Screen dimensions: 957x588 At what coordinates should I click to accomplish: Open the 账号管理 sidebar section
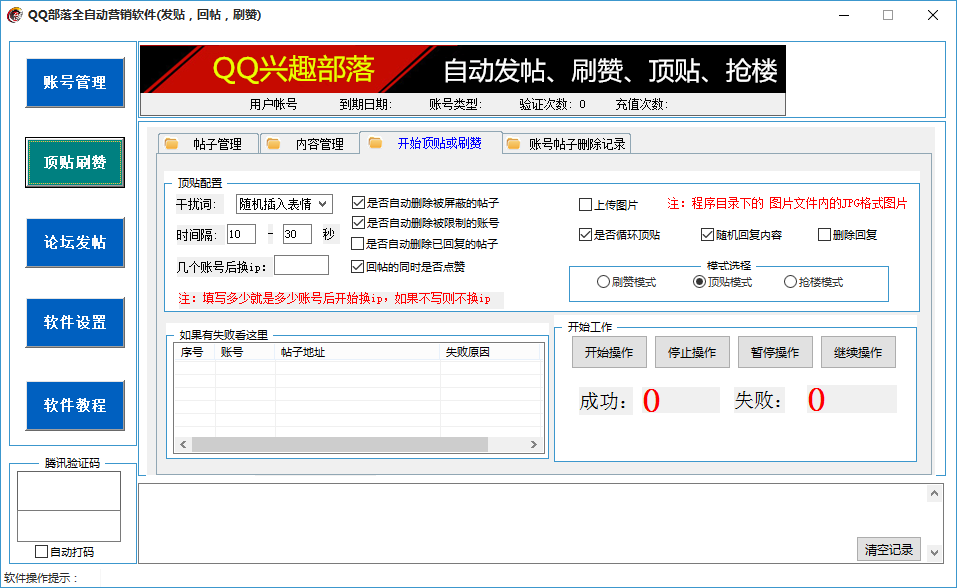(75, 82)
